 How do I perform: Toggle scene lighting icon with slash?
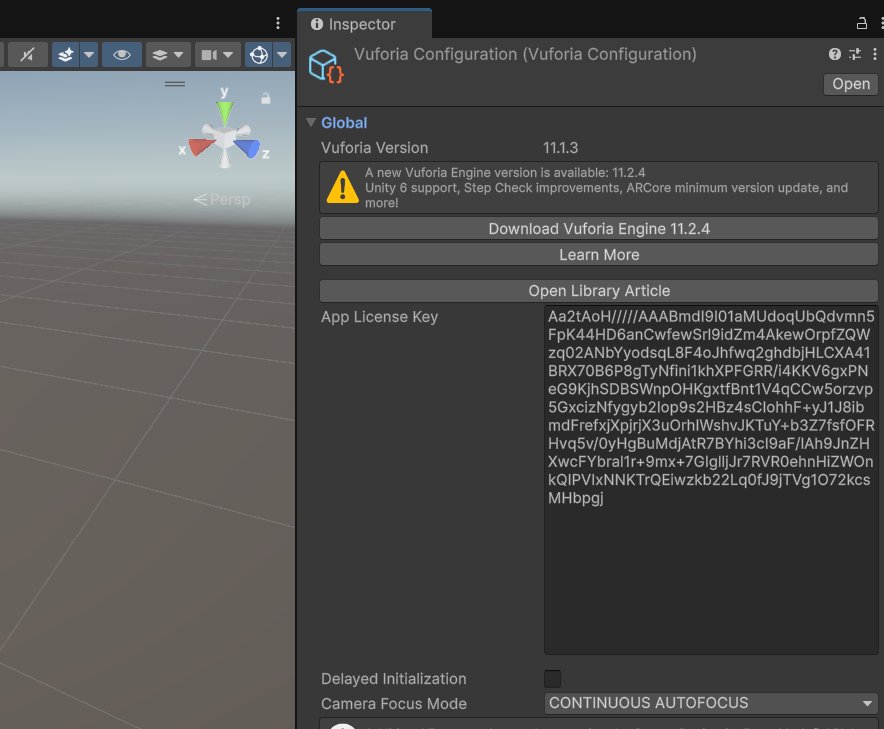27,55
